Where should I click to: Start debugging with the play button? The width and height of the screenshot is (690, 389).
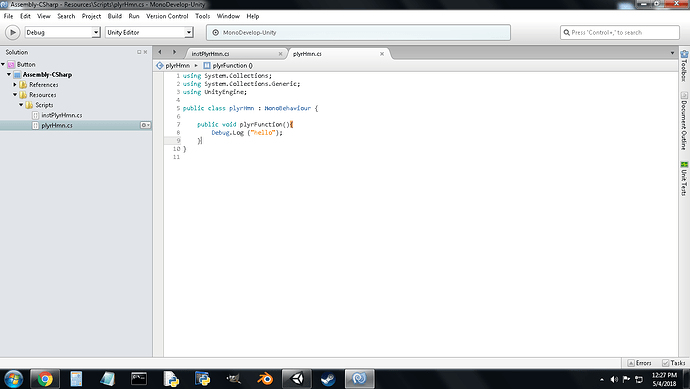(x=13, y=32)
